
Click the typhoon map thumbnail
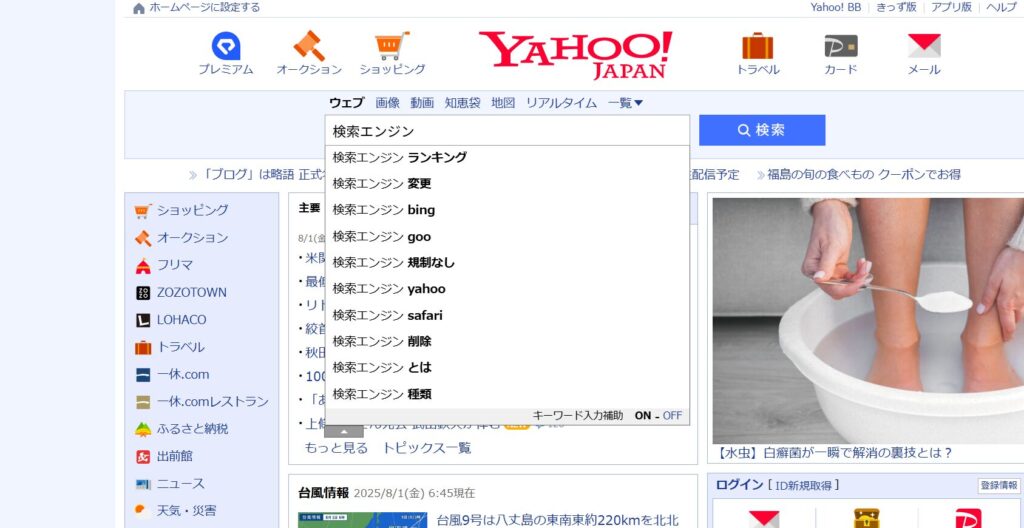point(362,520)
